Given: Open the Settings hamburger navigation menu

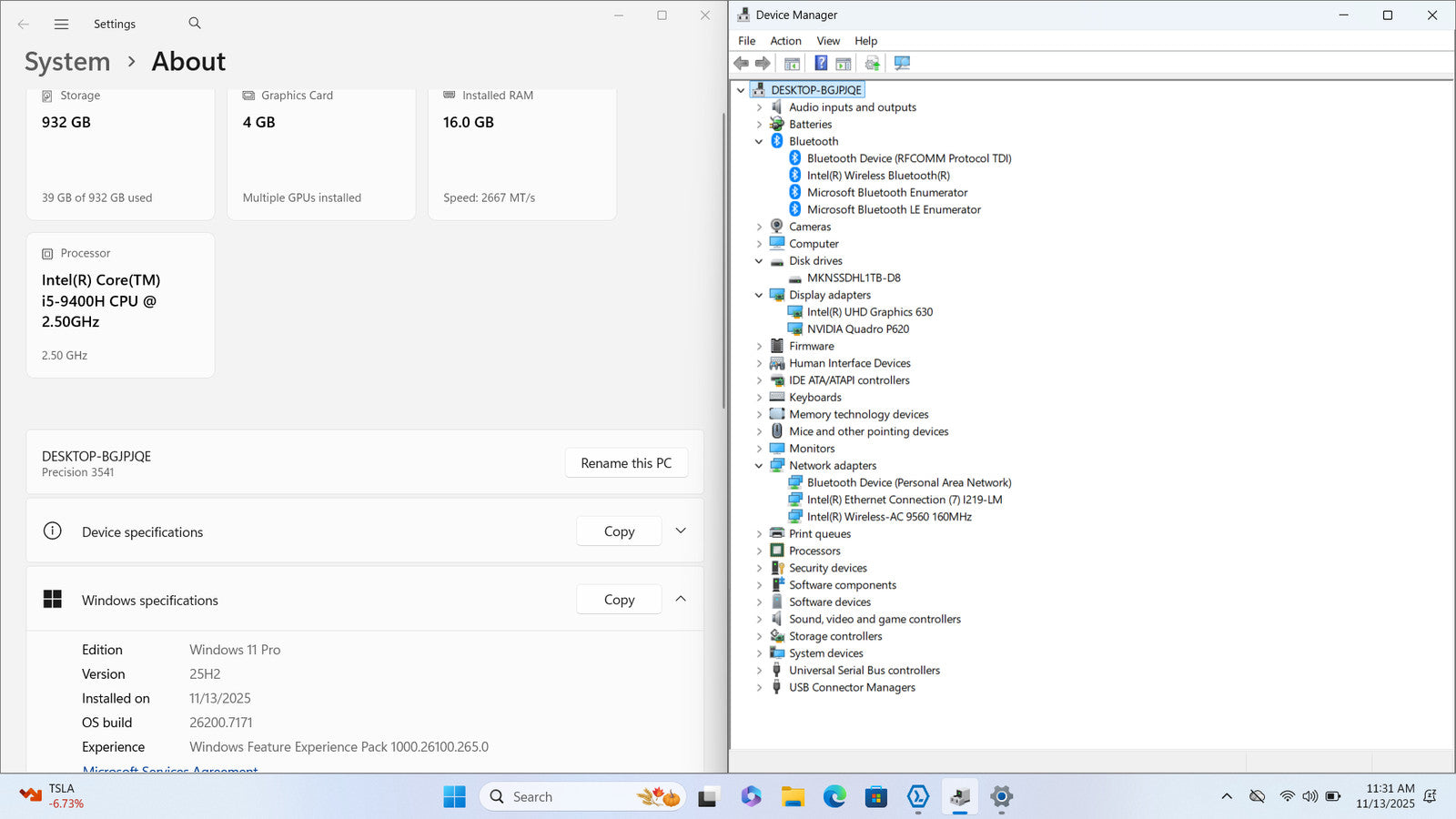Looking at the screenshot, I should 61,24.
